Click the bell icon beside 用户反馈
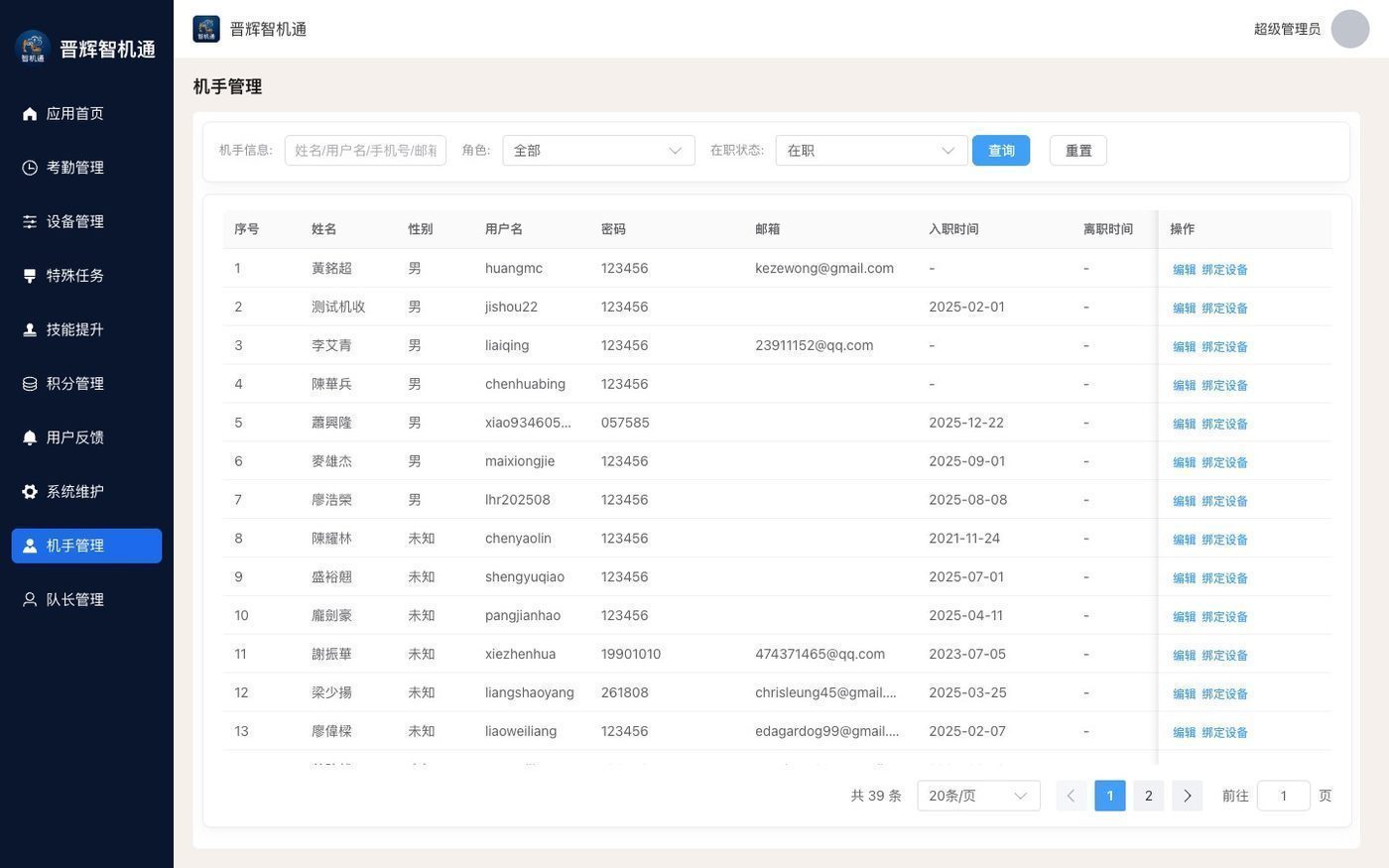Image resolution: width=1389 pixels, height=868 pixels. point(30,437)
